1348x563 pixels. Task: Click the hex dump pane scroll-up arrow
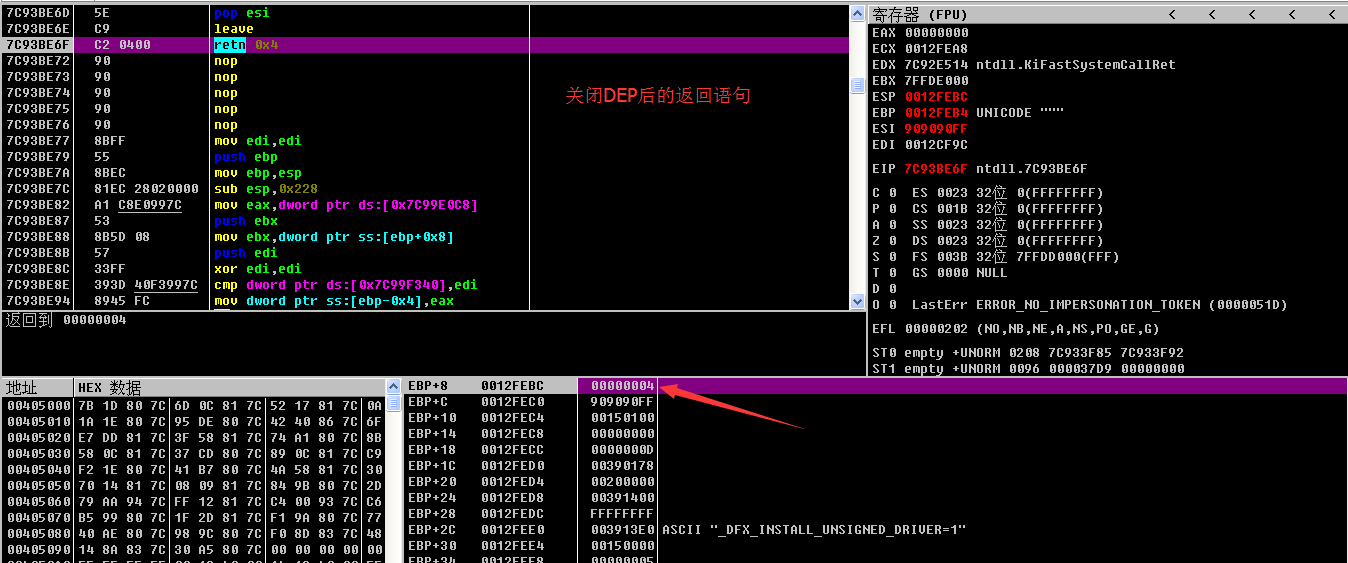tap(394, 387)
